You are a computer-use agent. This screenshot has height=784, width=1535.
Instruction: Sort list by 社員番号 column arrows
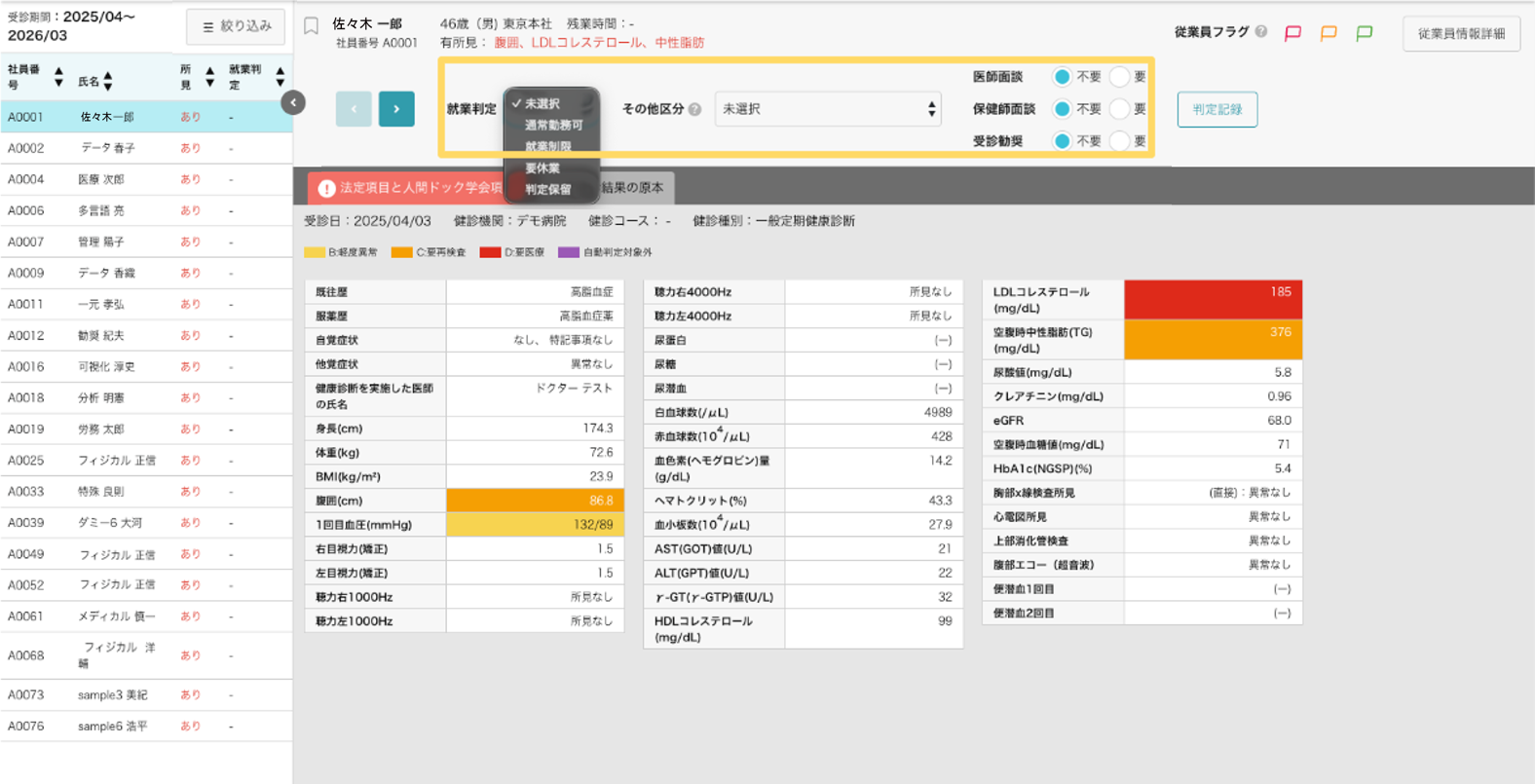58,77
